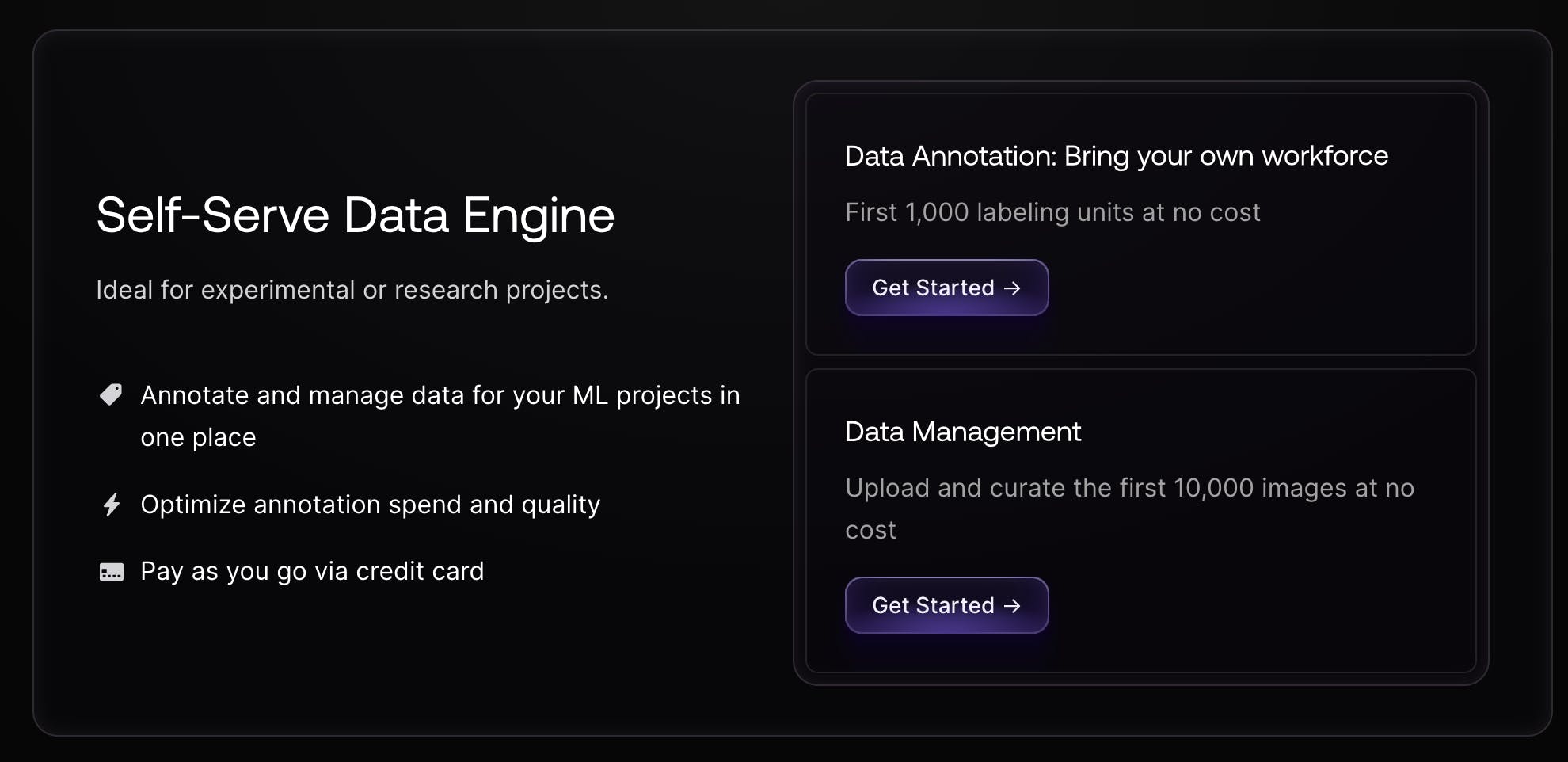Click the tag icon beside Annotate and manage

pos(111,394)
